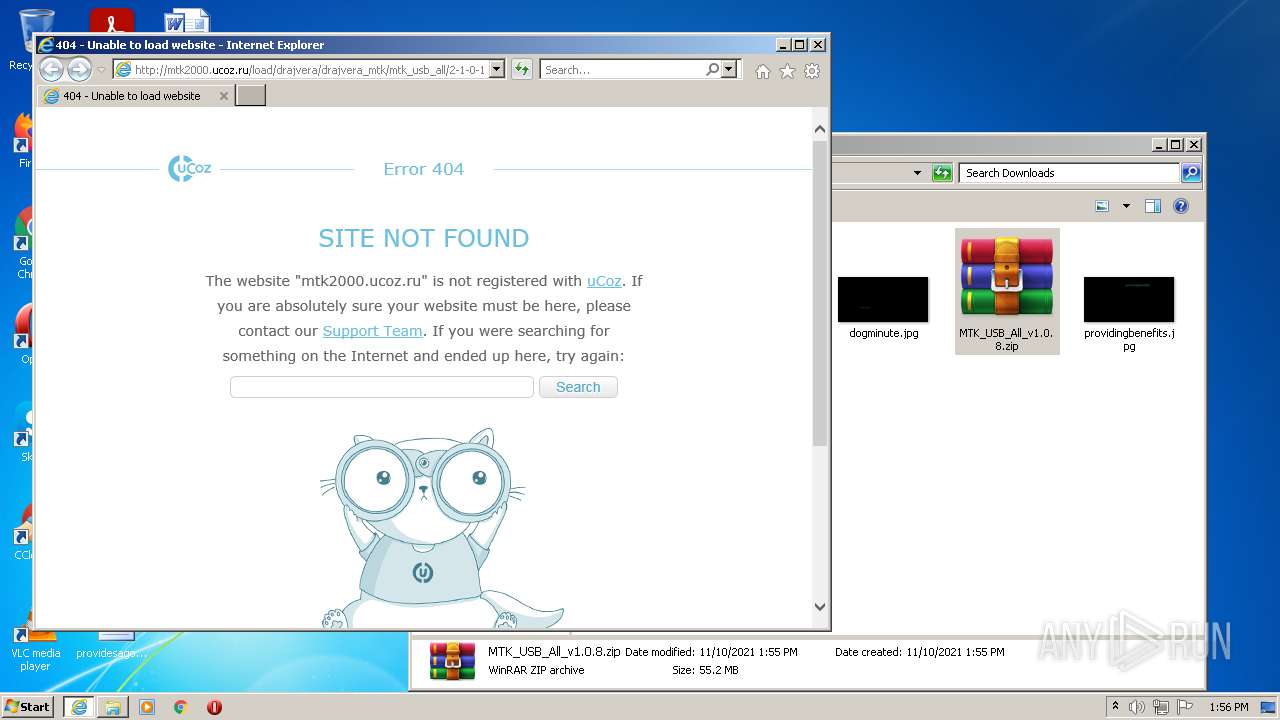The height and width of the screenshot is (720, 1280).
Task: Click the WinRAR archive icon in details pane
Action: coord(452,661)
